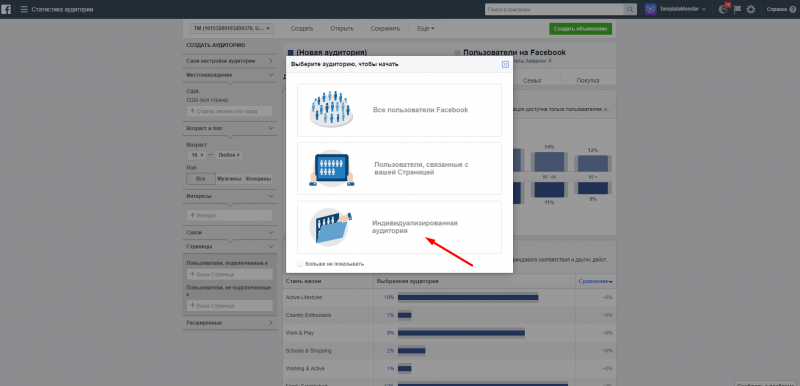Click the Статистика аудитории title

[x=62, y=10]
